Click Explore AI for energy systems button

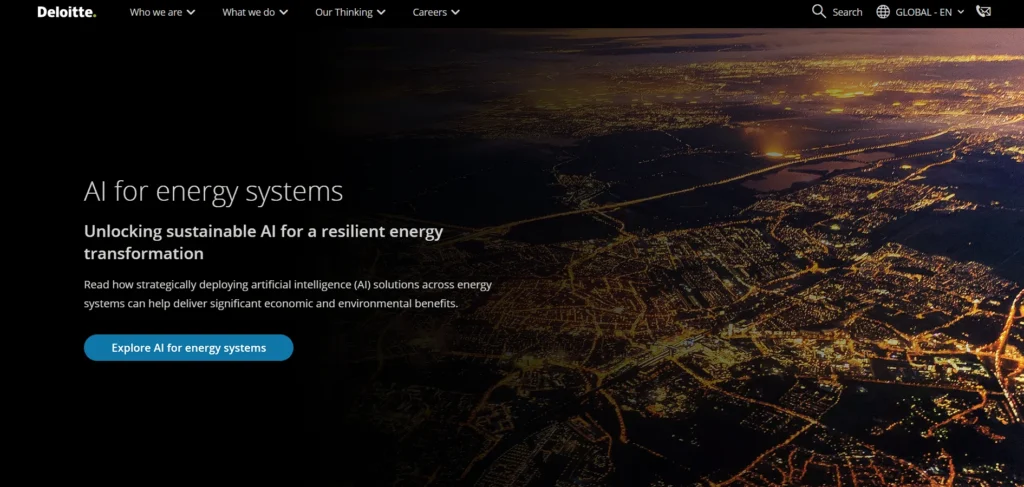(x=189, y=348)
